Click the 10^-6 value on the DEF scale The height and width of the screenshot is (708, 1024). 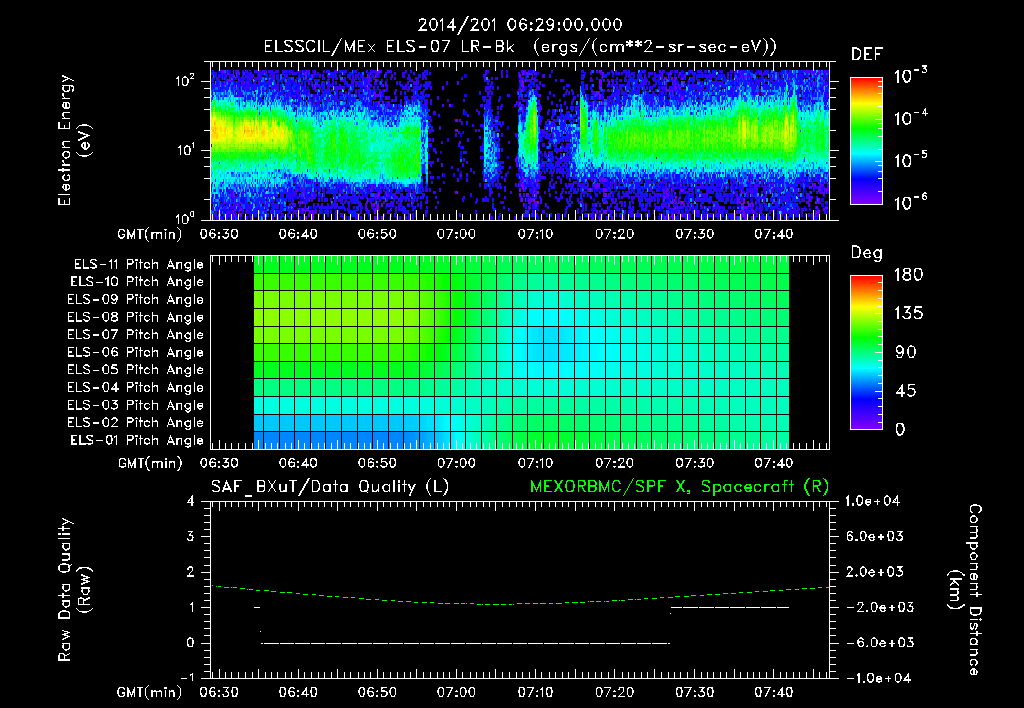(910, 202)
